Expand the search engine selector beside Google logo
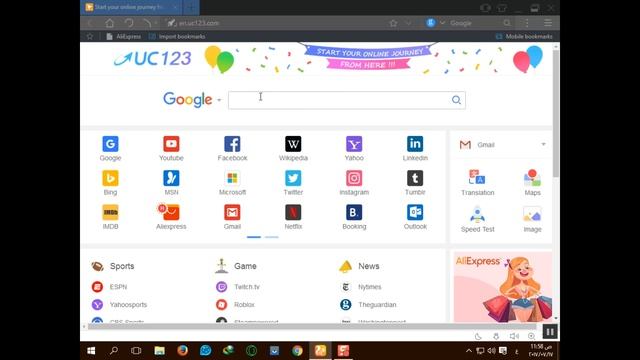This screenshot has width=640, height=360. point(219,100)
